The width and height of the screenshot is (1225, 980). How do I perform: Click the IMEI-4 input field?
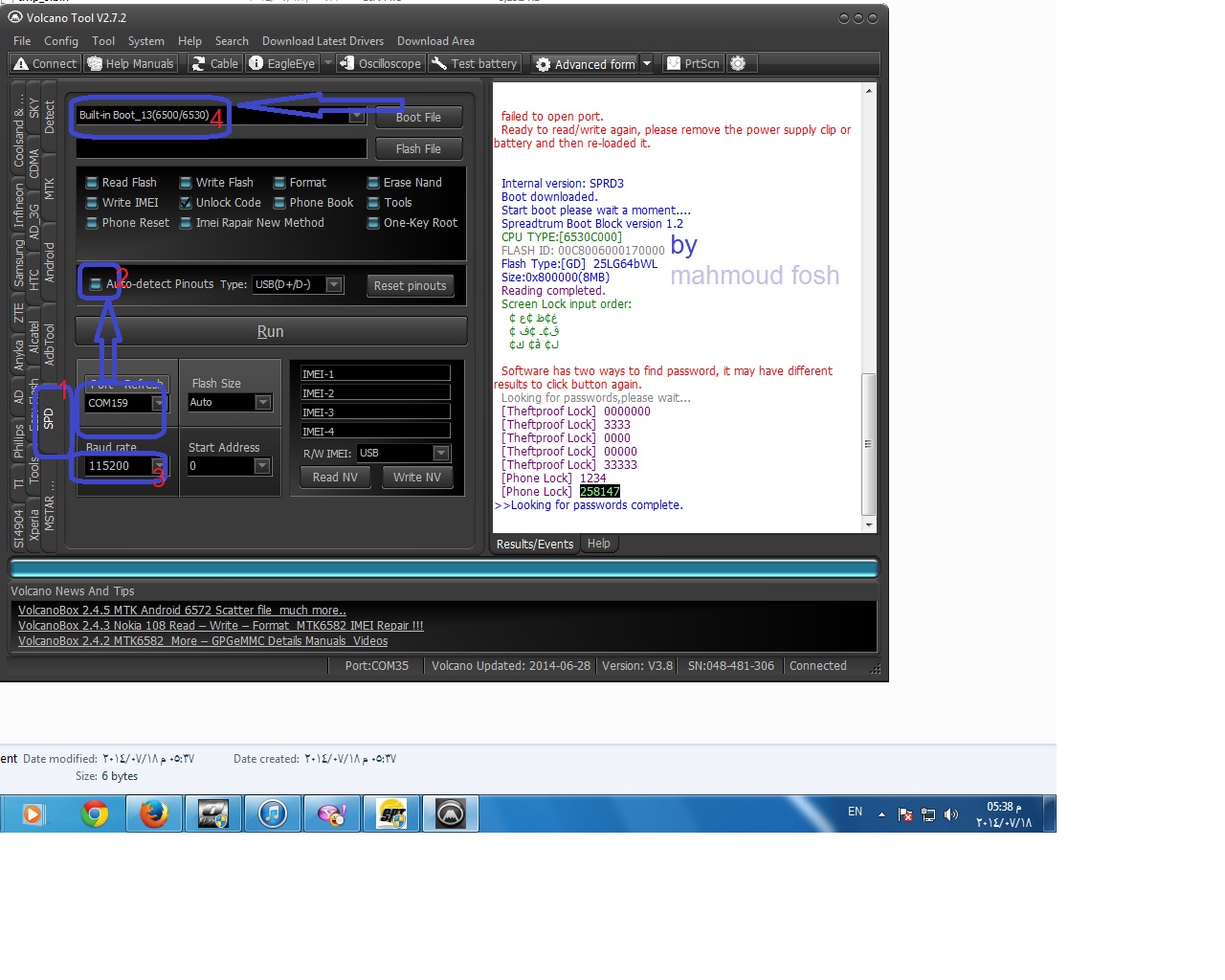[x=375, y=431]
